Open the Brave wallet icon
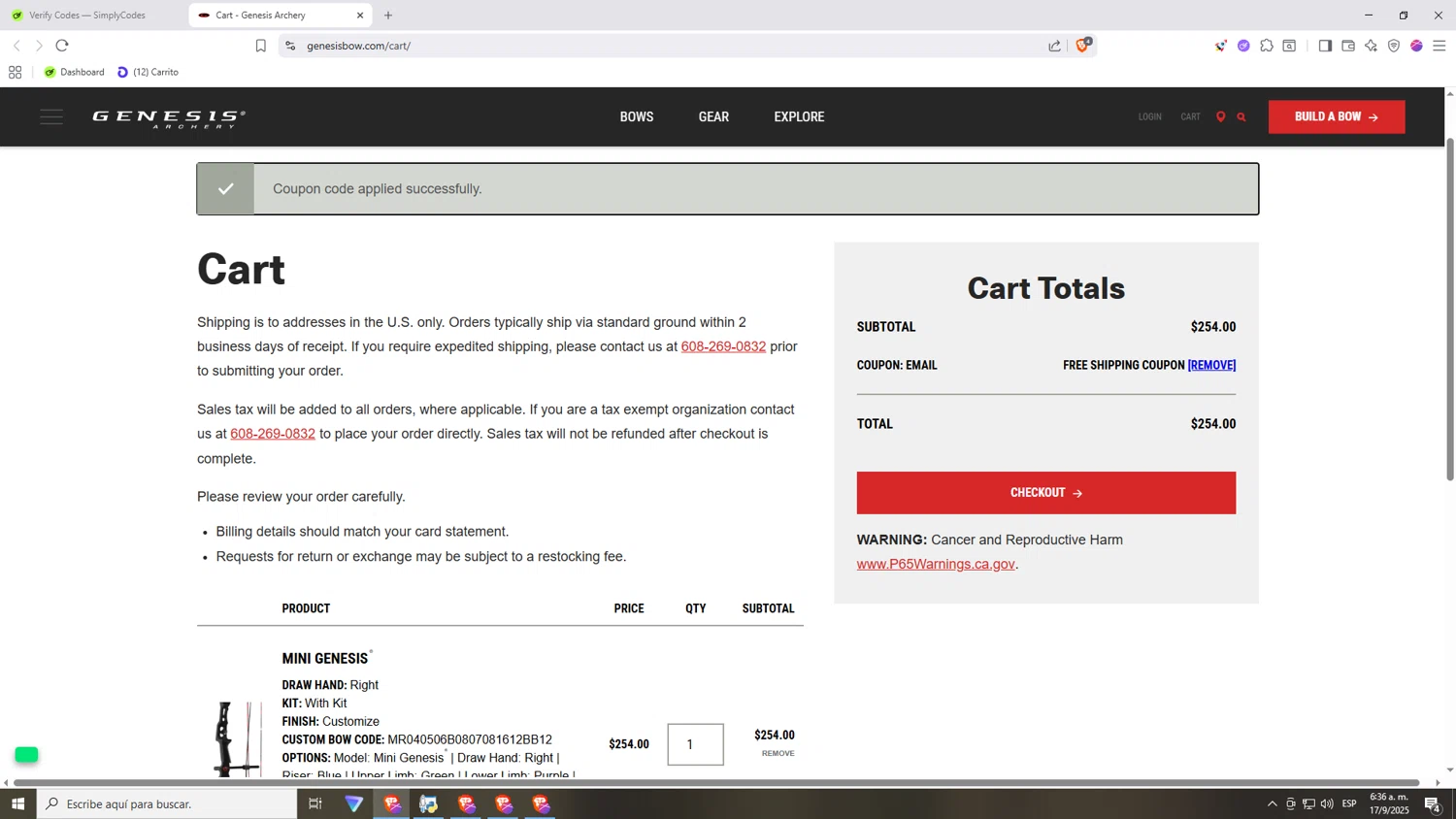 [1348, 46]
